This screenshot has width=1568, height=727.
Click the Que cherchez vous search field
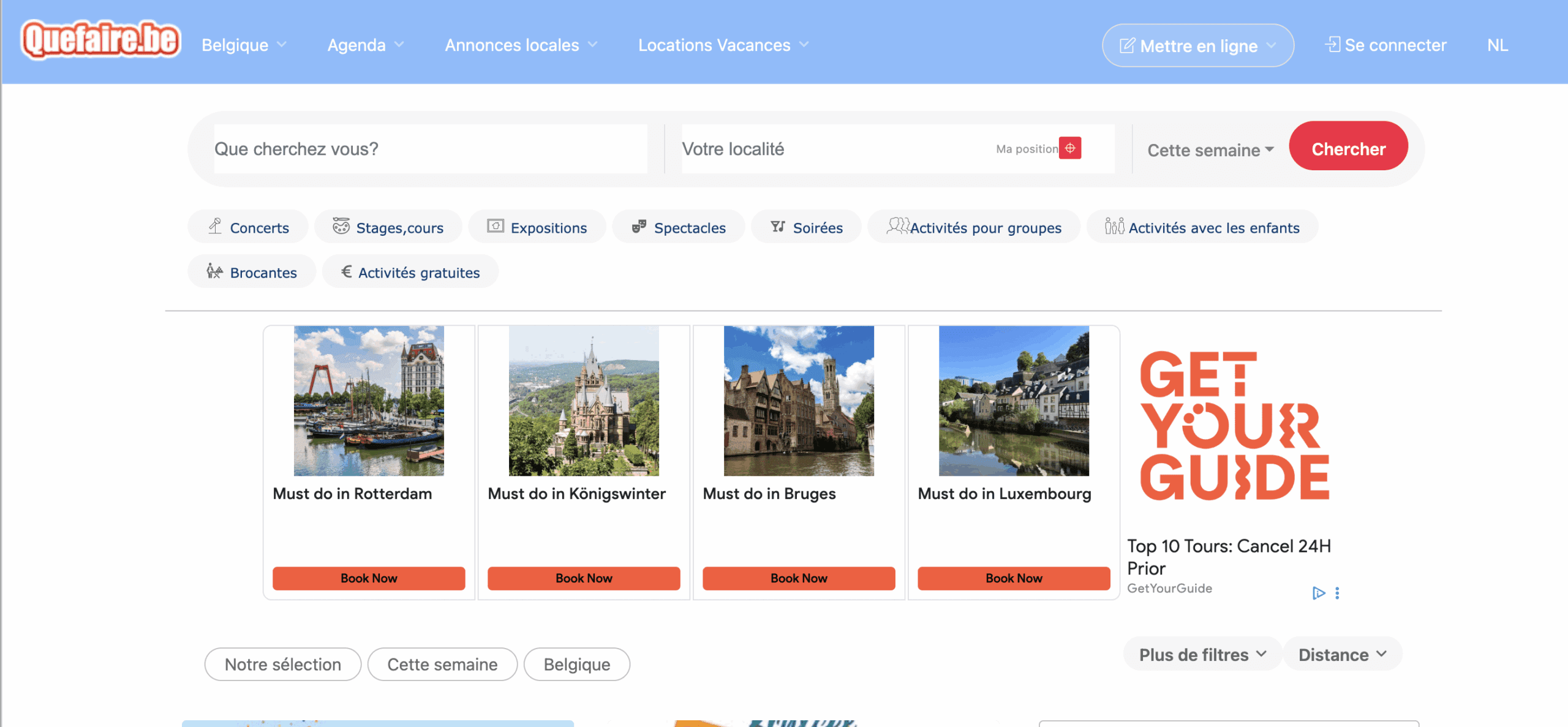click(430, 149)
